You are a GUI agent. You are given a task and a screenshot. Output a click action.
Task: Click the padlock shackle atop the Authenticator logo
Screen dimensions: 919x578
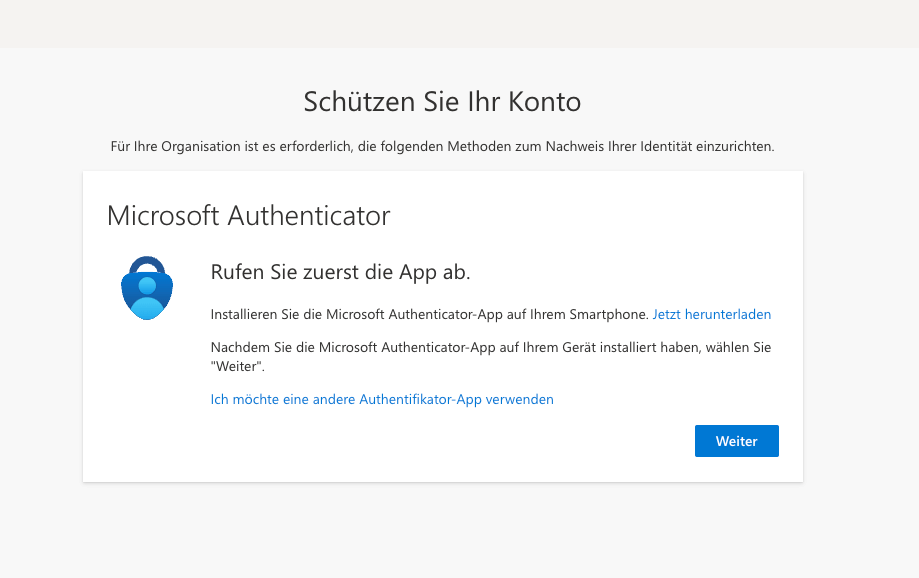tap(147, 265)
